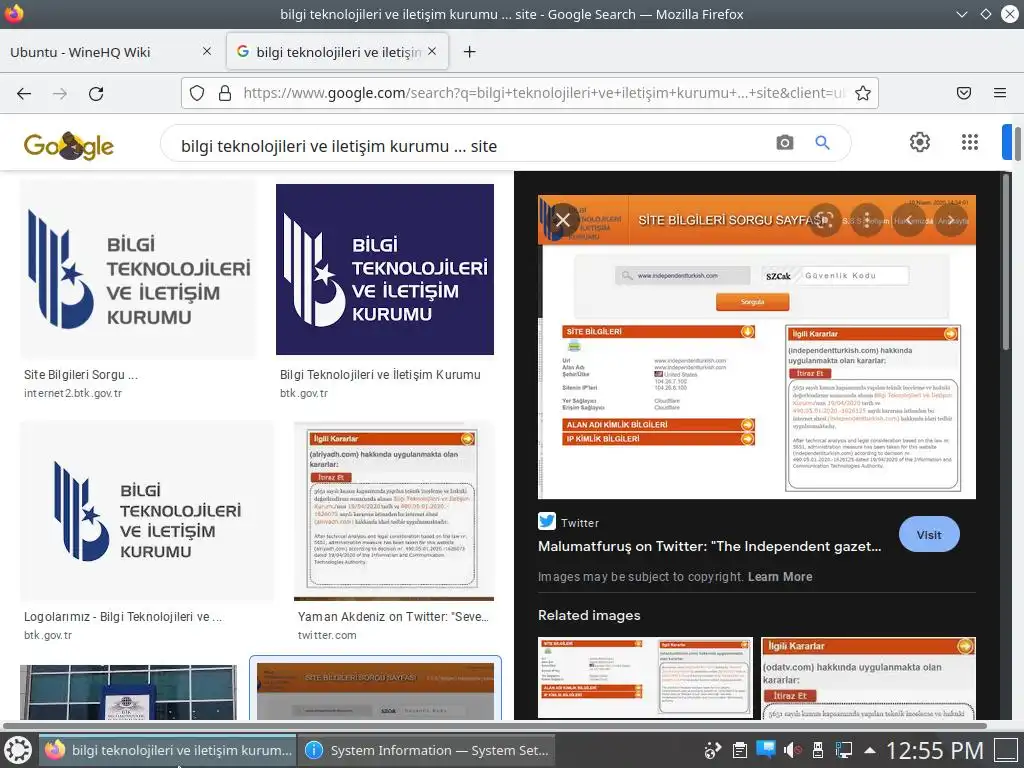Open Firefox tracking protection shield

click(x=197, y=93)
